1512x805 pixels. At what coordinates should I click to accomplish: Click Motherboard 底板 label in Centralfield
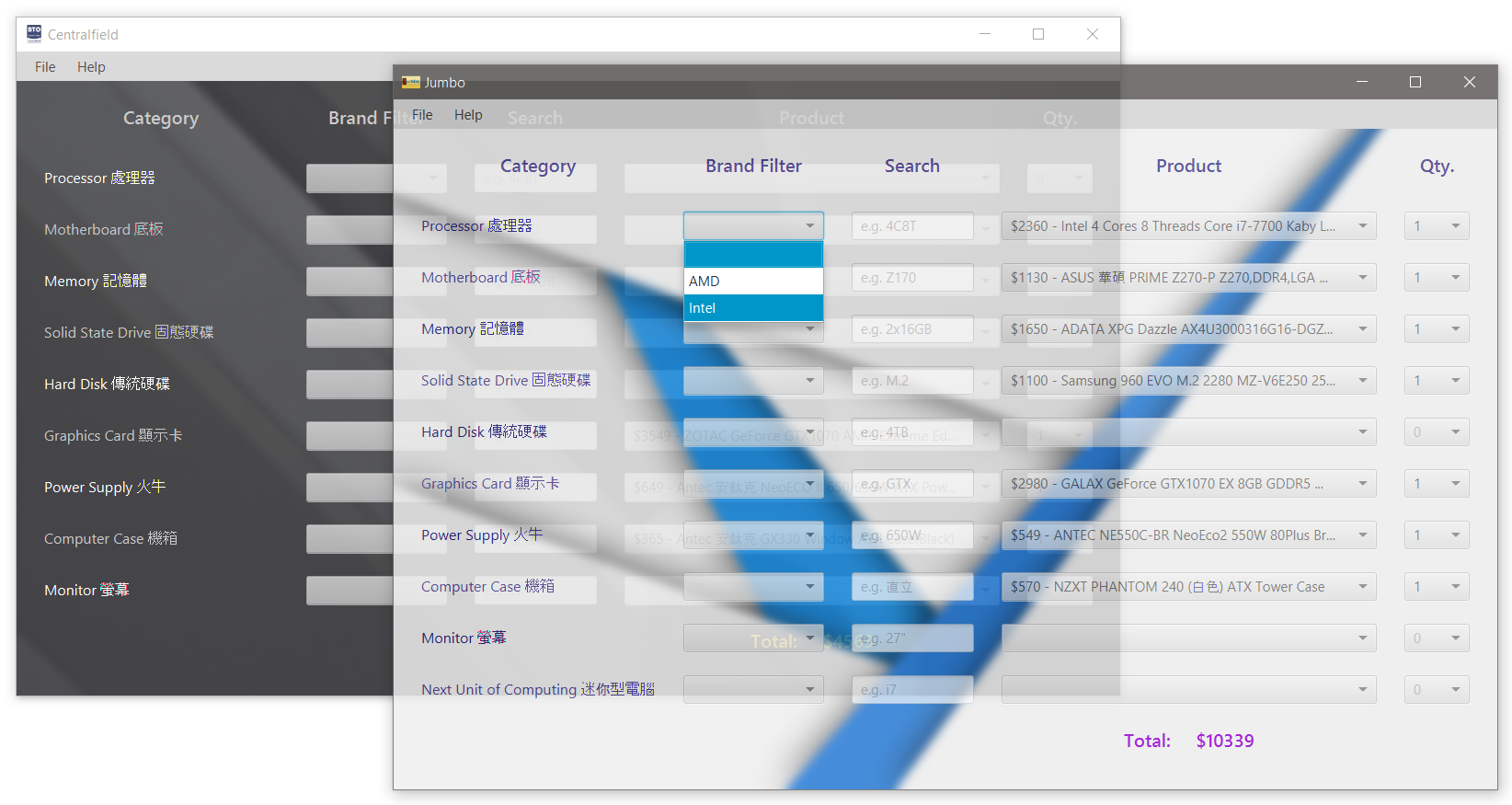[104, 230]
